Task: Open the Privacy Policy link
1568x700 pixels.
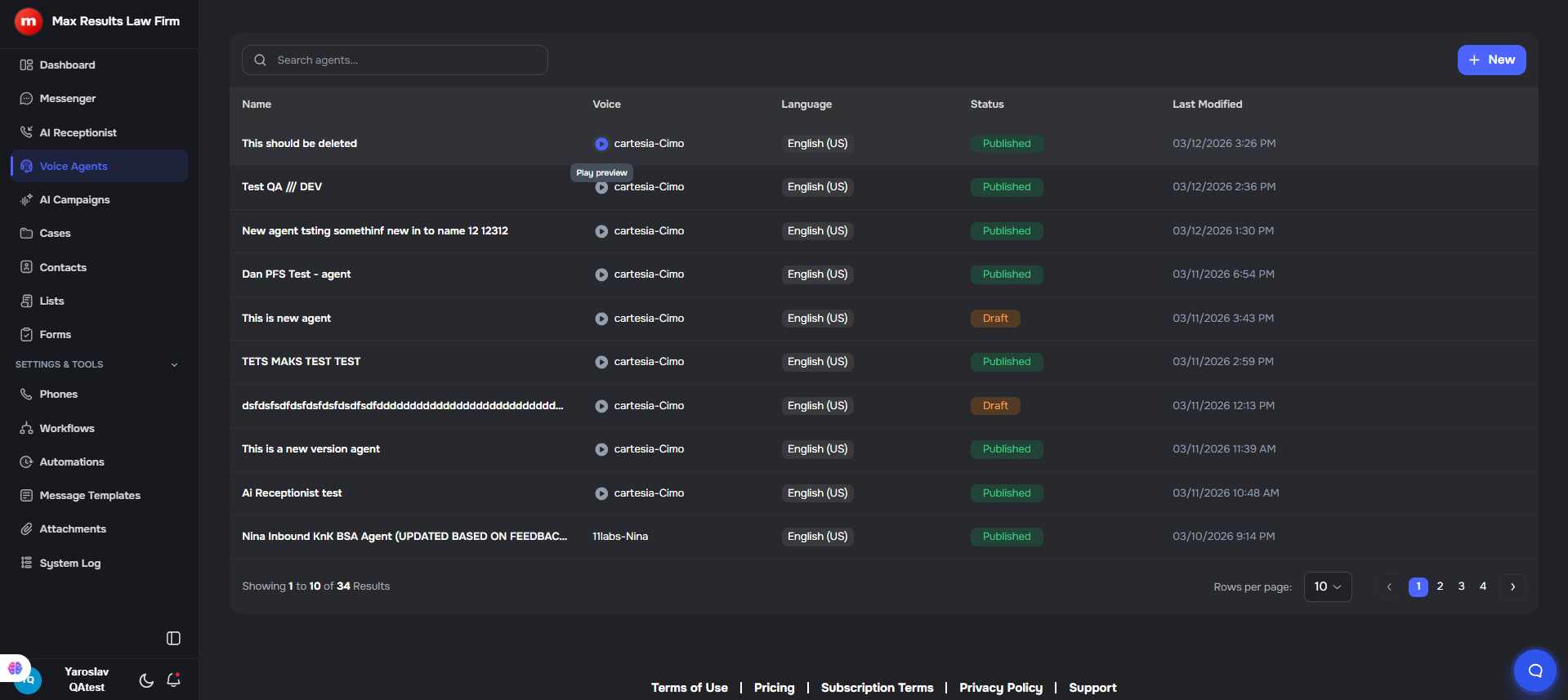Action: pyautogui.click(x=1000, y=688)
